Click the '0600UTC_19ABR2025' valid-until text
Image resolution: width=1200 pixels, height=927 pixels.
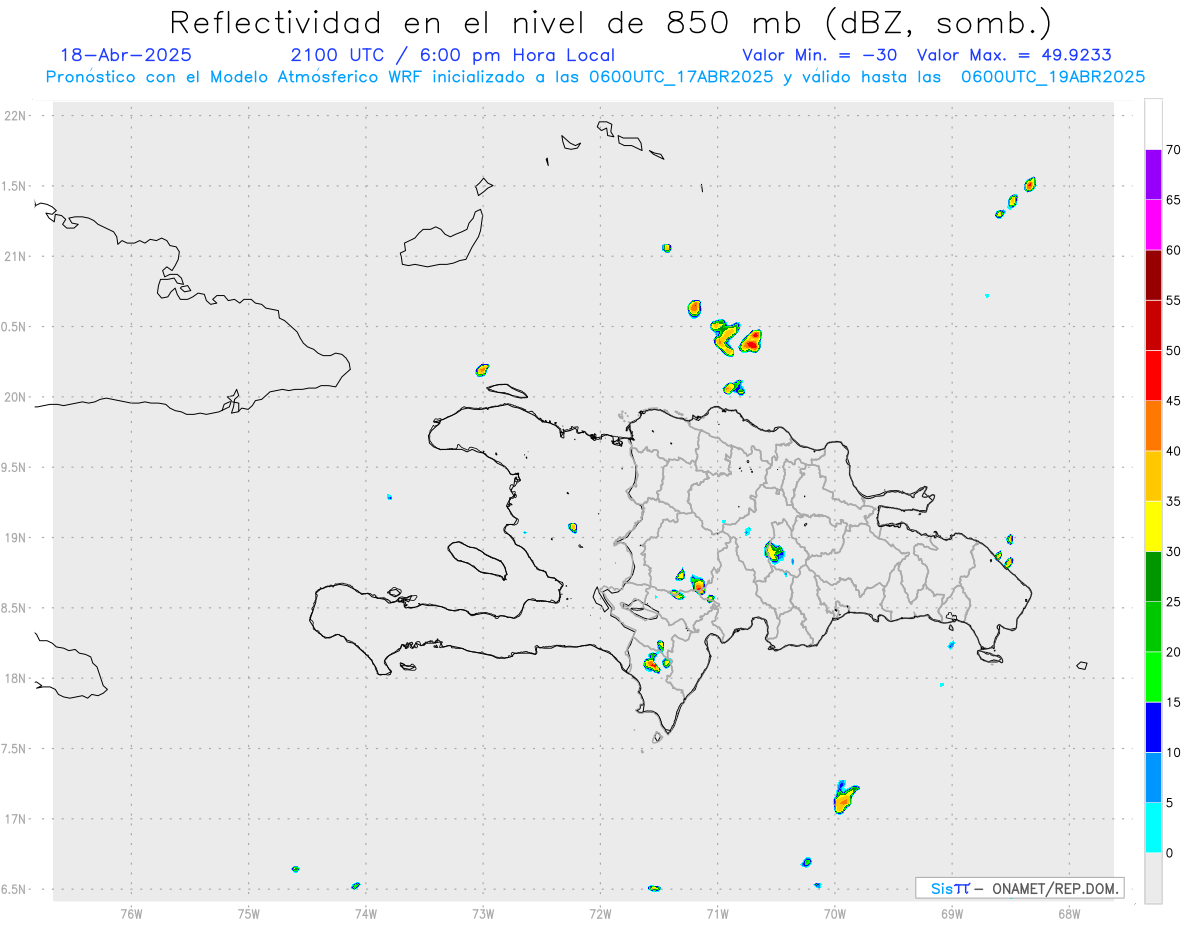point(1052,77)
